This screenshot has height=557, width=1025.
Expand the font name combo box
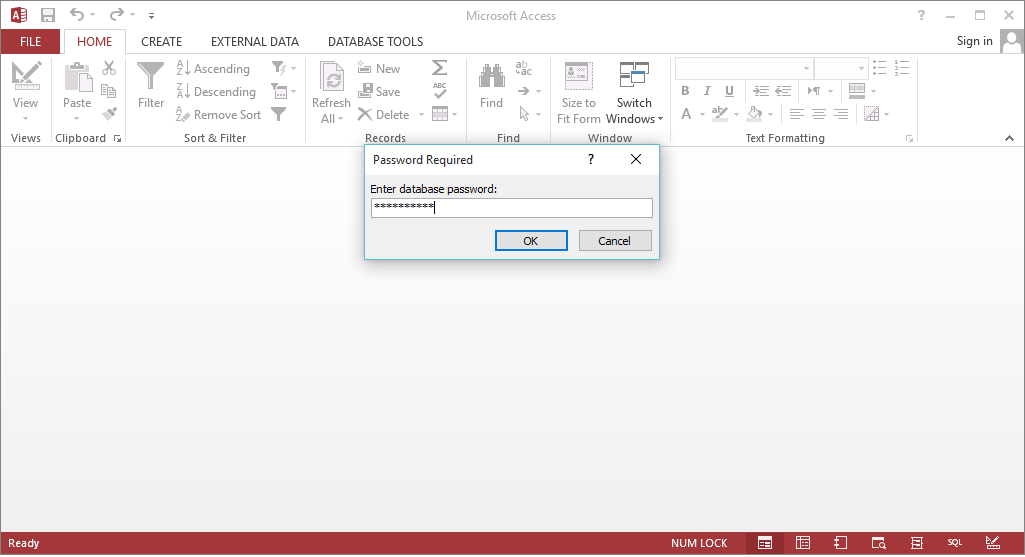[806, 68]
